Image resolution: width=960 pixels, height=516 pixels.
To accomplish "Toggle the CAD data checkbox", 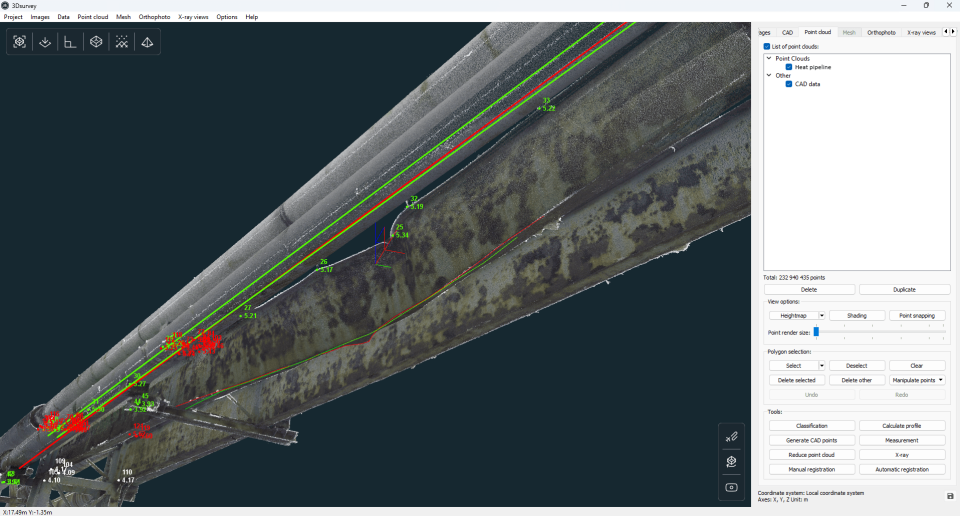I will pos(789,84).
